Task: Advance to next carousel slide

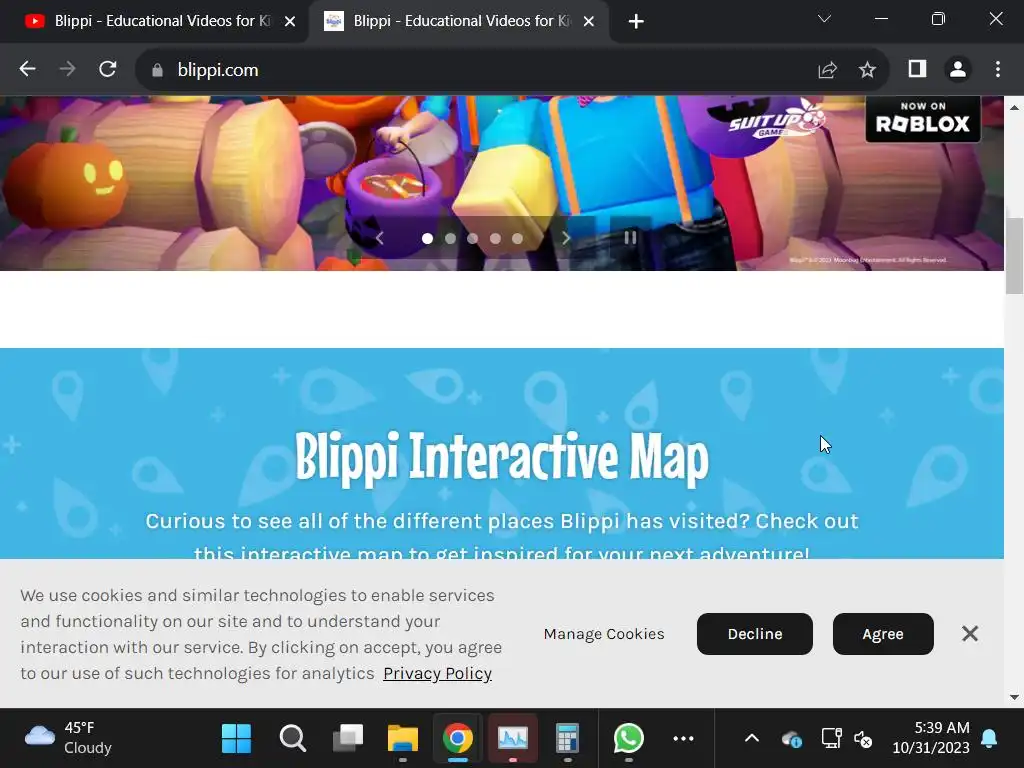Action: (566, 238)
